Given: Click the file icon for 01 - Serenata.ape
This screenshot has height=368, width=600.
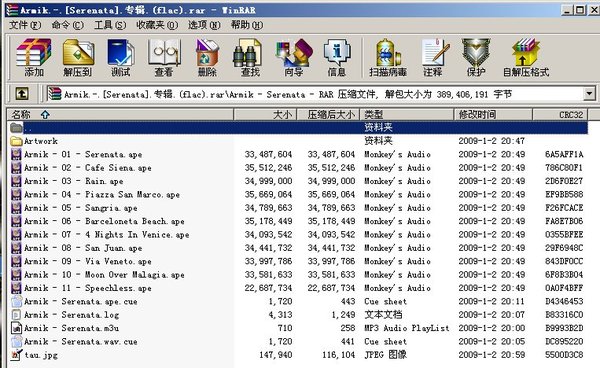Looking at the screenshot, I should pyautogui.click(x=16, y=155).
